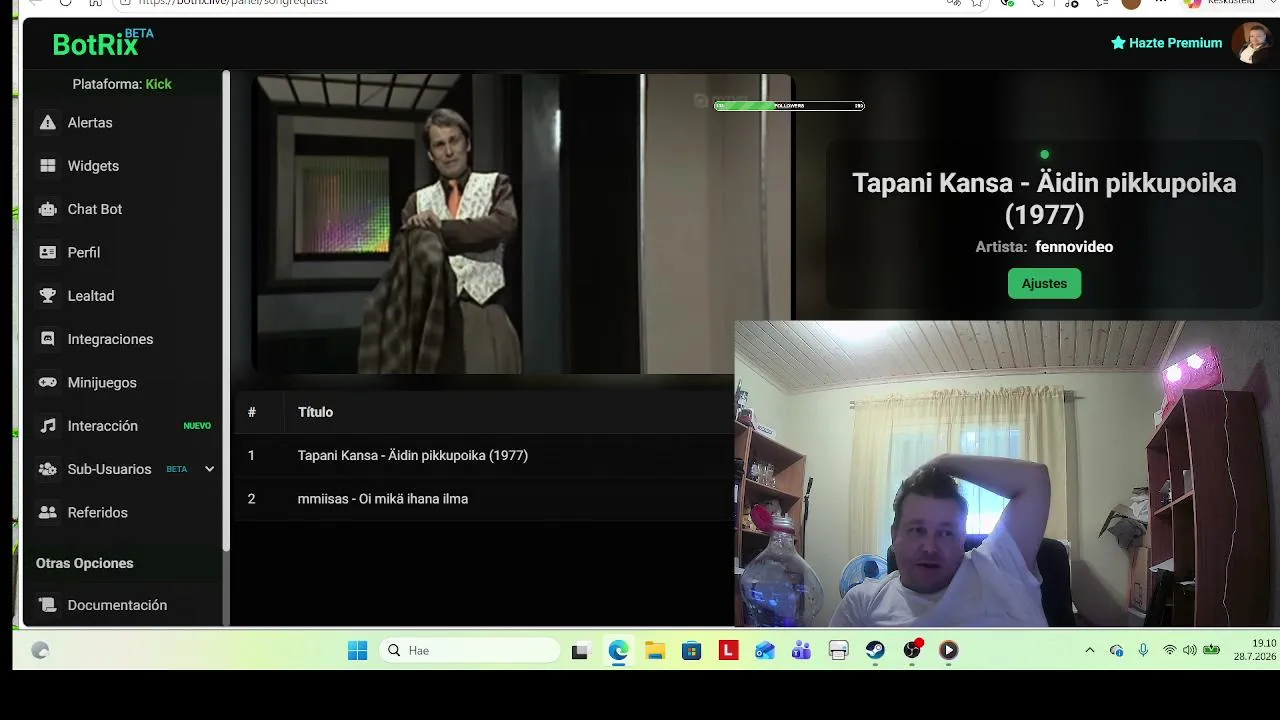Click the Integraciones icon in sidebar
Screen dimensions: 1280x720
click(x=47, y=339)
